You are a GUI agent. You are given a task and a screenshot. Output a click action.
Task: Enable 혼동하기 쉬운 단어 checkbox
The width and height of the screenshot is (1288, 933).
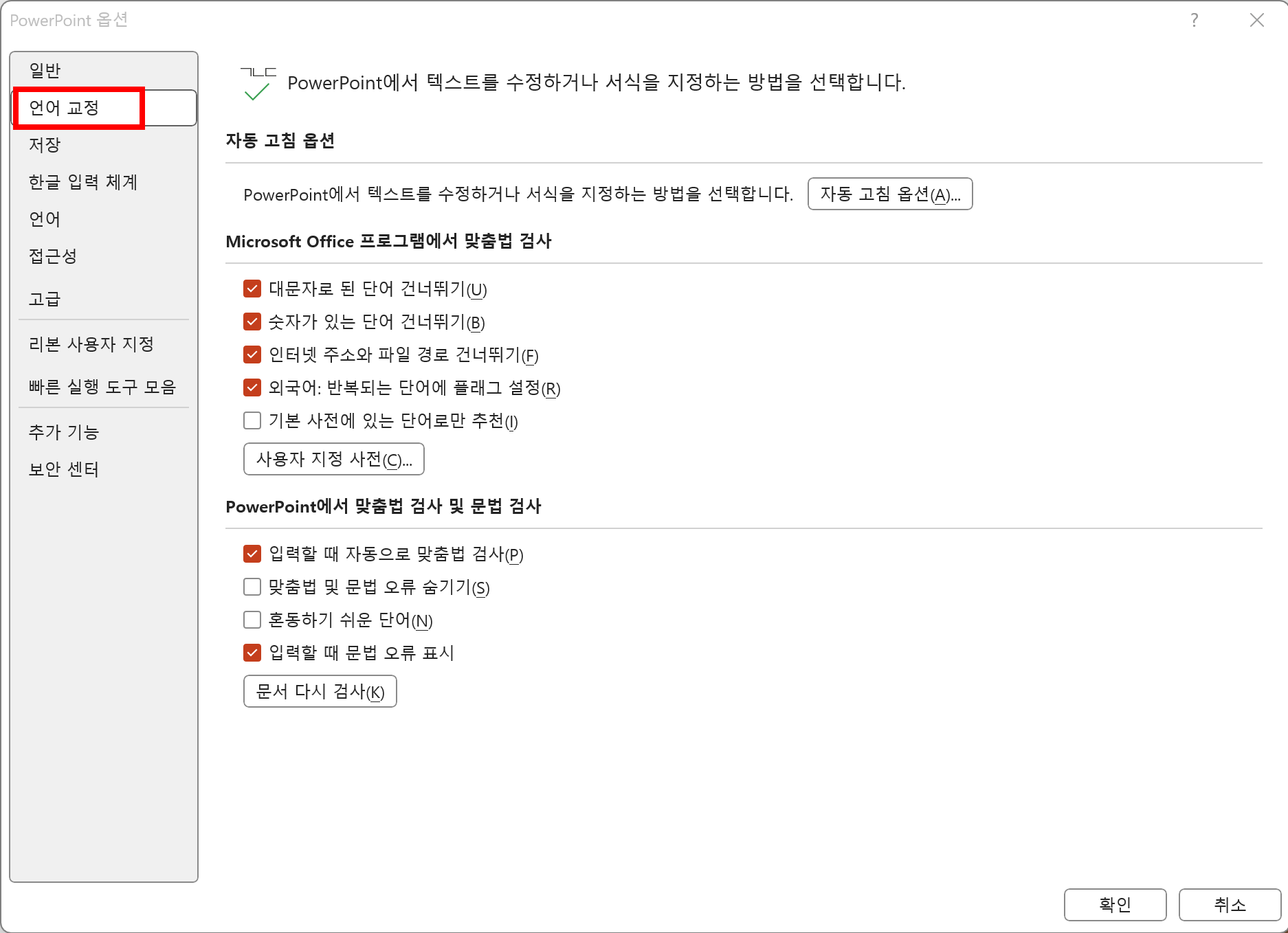[252, 620]
